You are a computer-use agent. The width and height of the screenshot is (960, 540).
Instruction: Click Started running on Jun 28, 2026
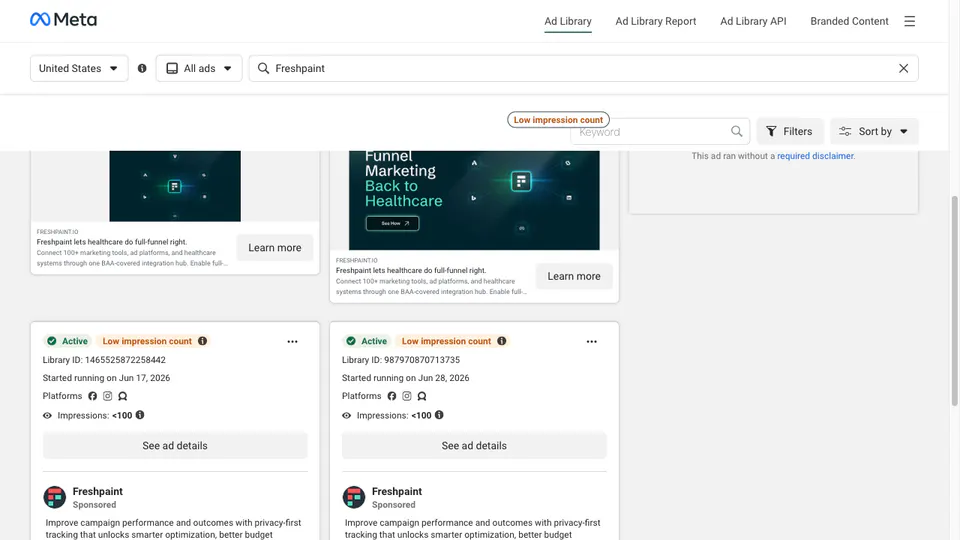click(405, 378)
